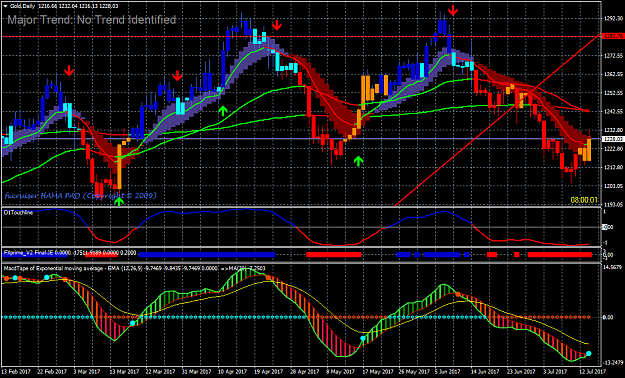Click the orange MACD signal dot near 19 Apr
This screenshot has width=625, height=378.
pyautogui.click(x=268, y=277)
